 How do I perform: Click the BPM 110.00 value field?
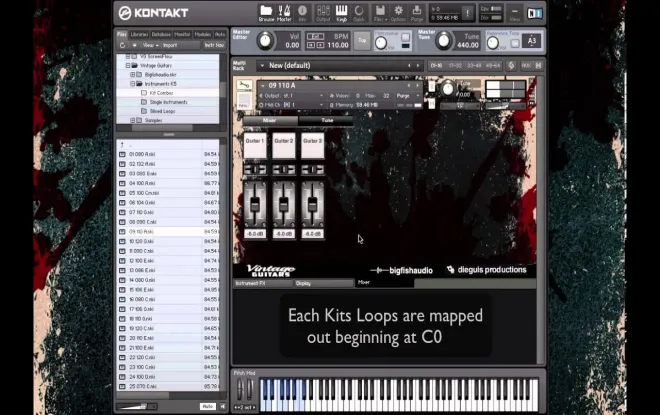click(x=338, y=45)
